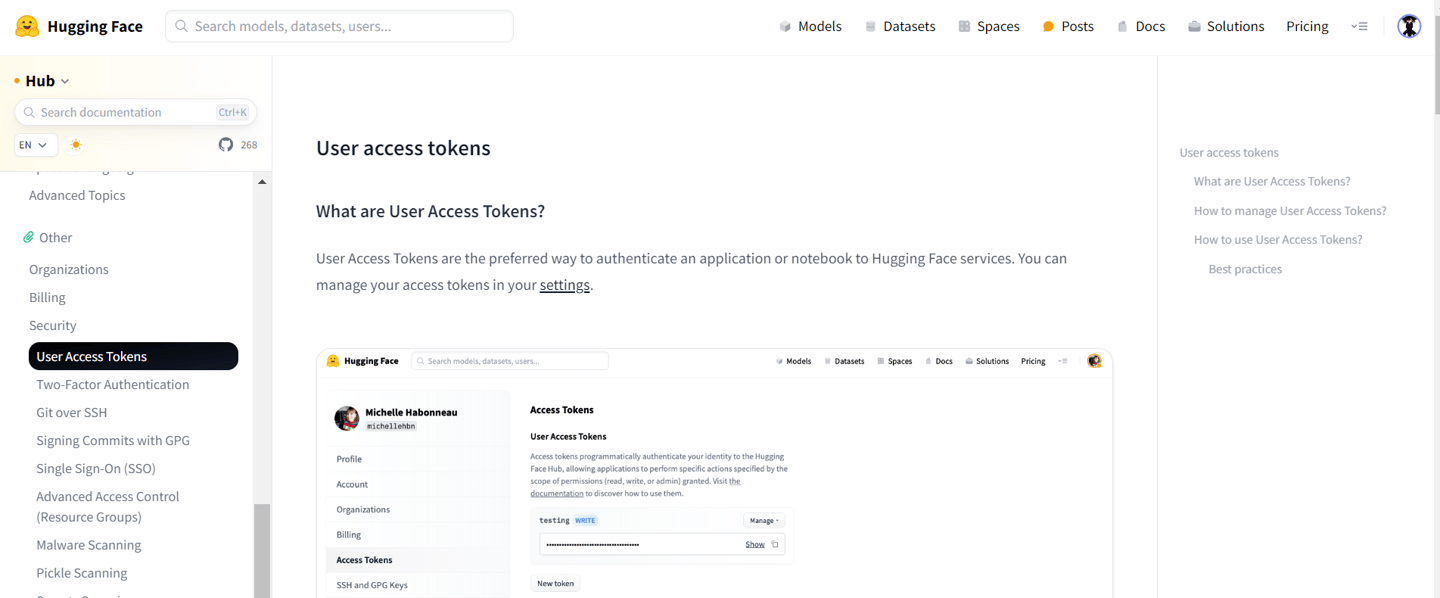This screenshot has height=598, width=1440.
Task: Open Git over SSH page
Action: click(72, 412)
